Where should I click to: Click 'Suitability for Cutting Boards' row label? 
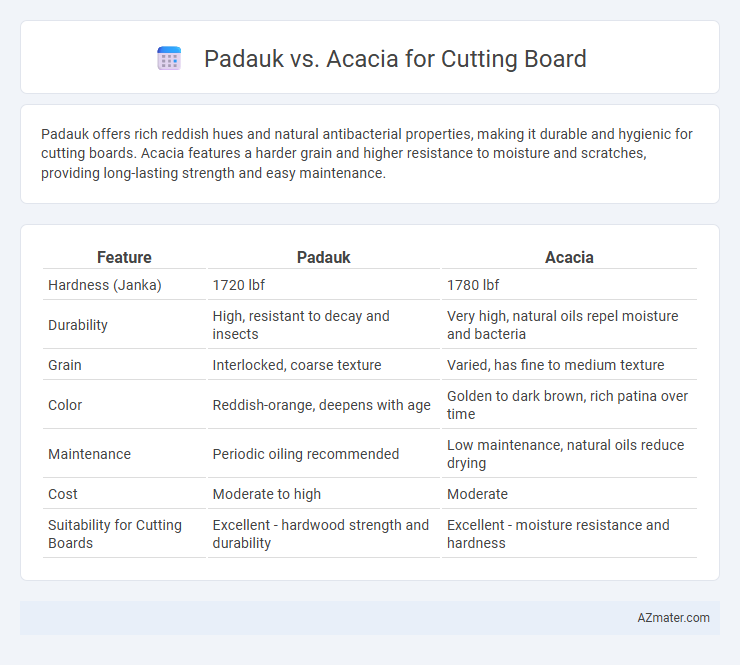tap(115, 534)
